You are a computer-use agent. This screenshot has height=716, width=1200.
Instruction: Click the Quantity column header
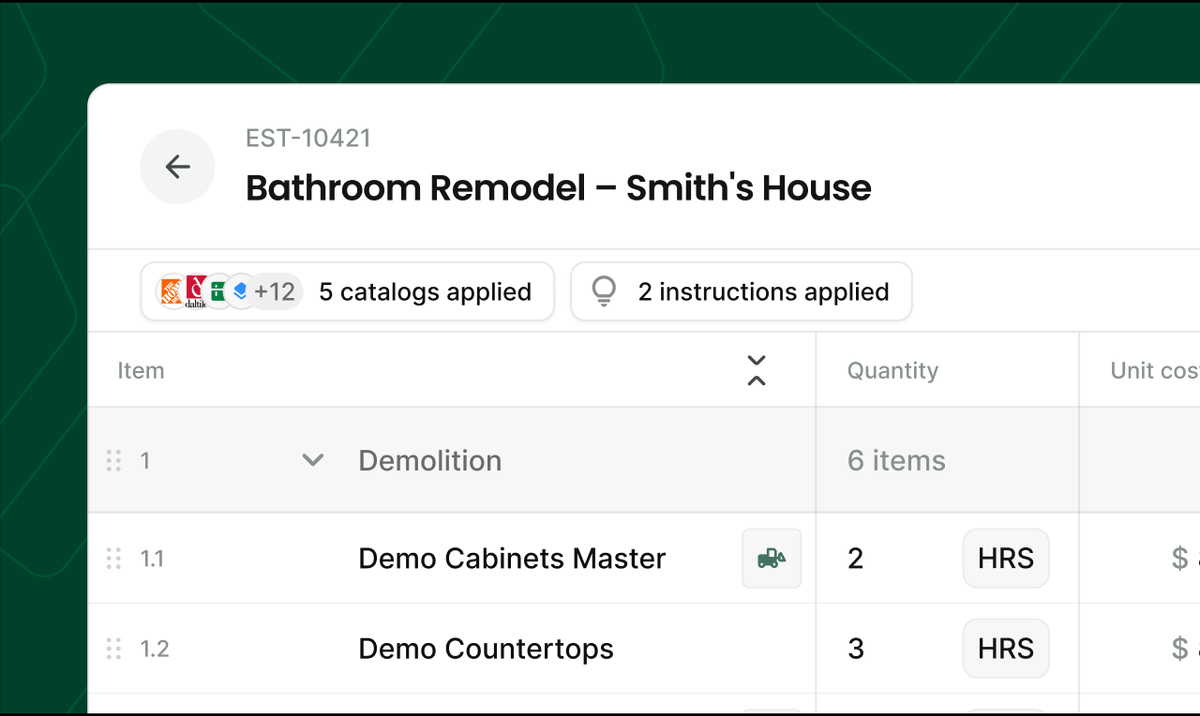coord(893,371)
